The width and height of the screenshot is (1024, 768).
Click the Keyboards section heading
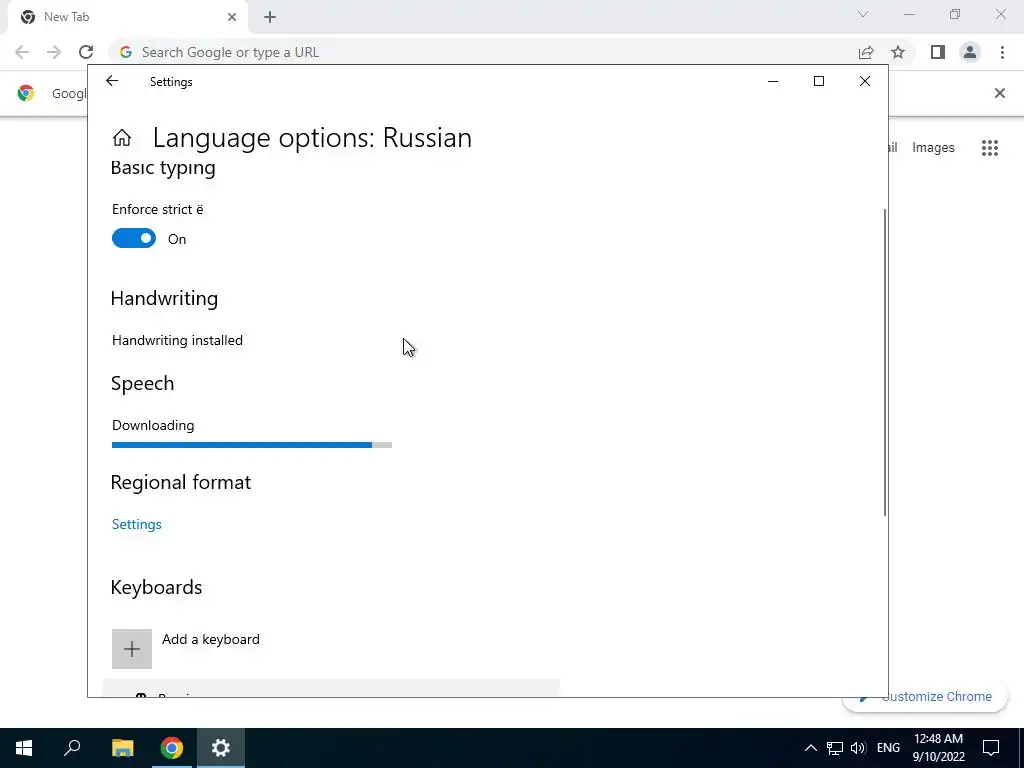click(156, 587)
